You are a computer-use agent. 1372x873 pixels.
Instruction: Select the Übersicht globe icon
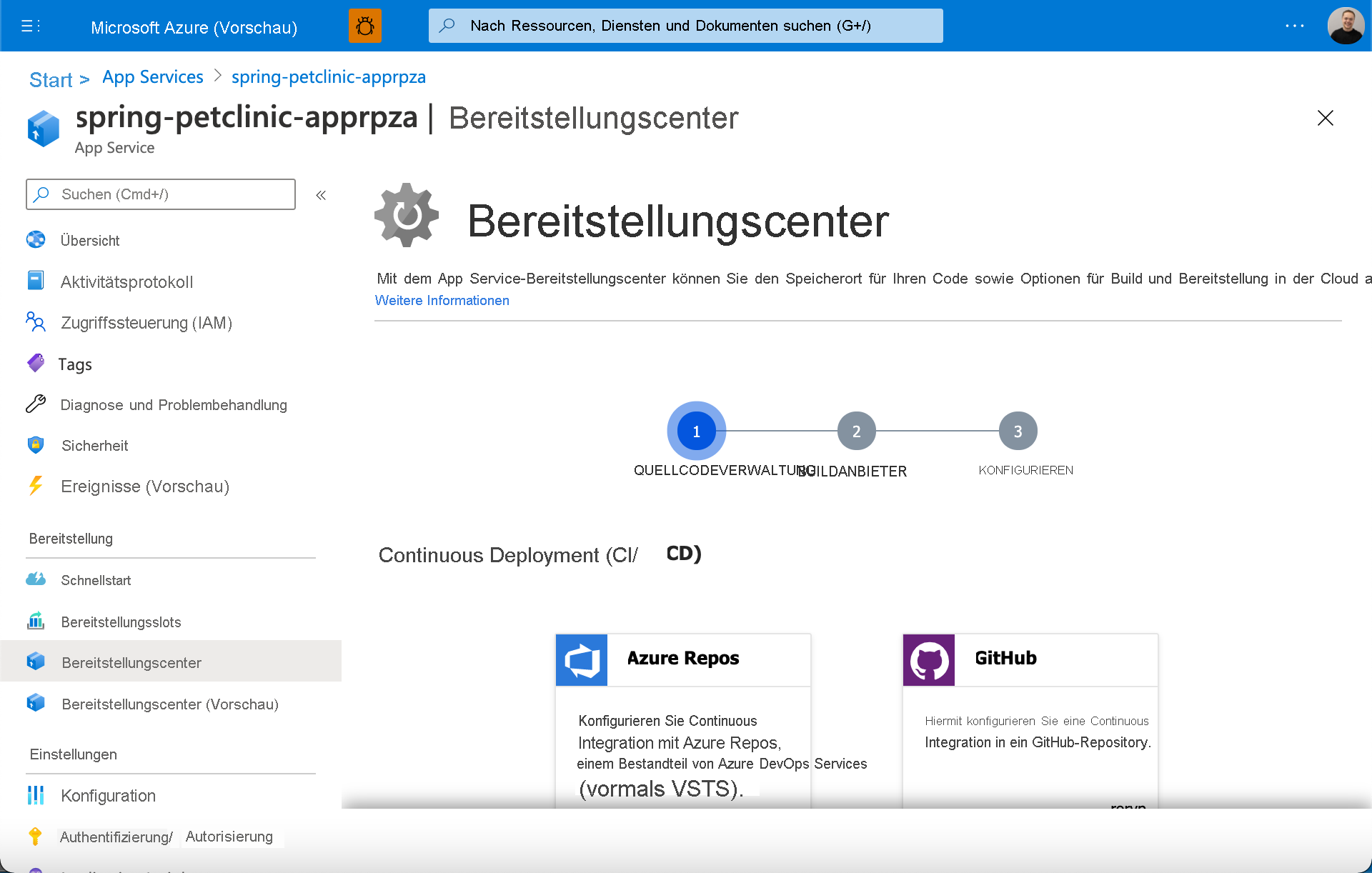[36, 239]
